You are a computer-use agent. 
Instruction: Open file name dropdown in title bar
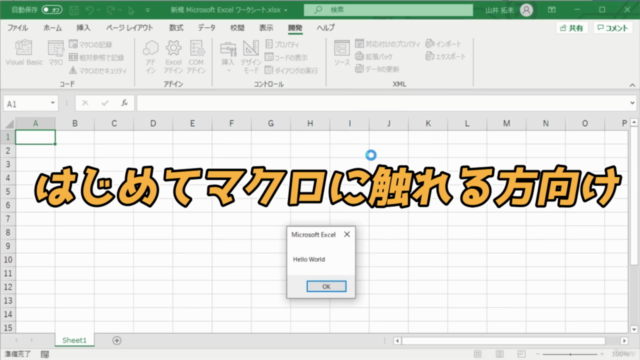(x=286, y=10)
